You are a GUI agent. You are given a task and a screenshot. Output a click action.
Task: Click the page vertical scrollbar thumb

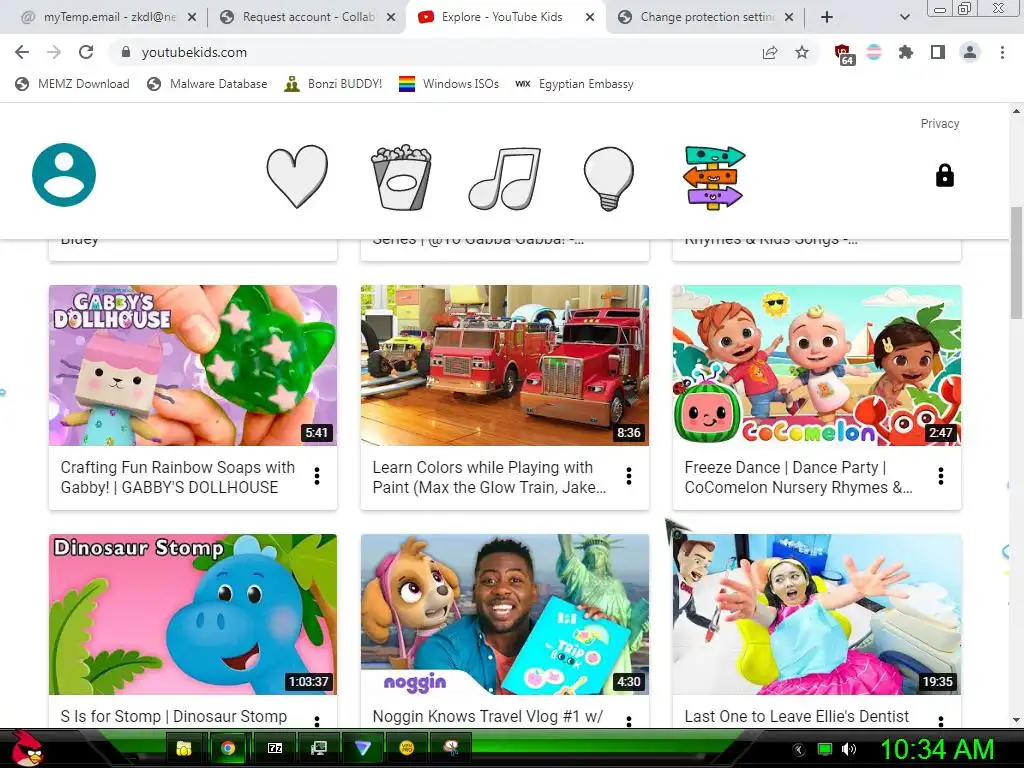click(1016, 261)
